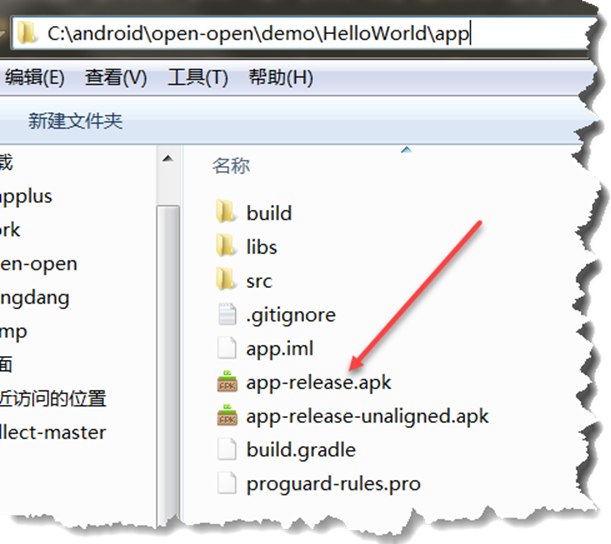Open the llect-master item in navigation pane

click(53, 433)
